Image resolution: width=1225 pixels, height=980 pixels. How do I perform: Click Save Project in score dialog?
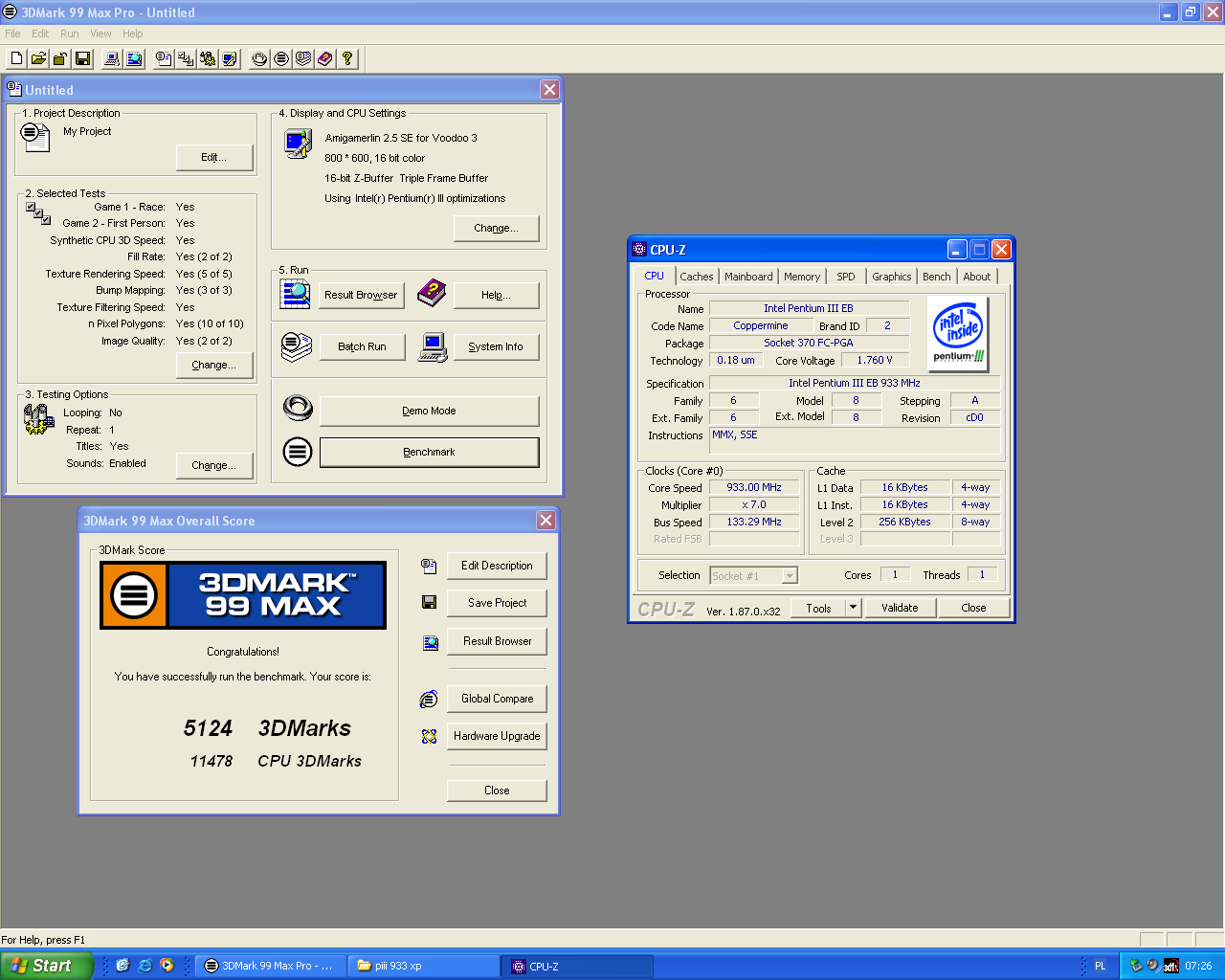pyautogui.click(x=497, y=603)
